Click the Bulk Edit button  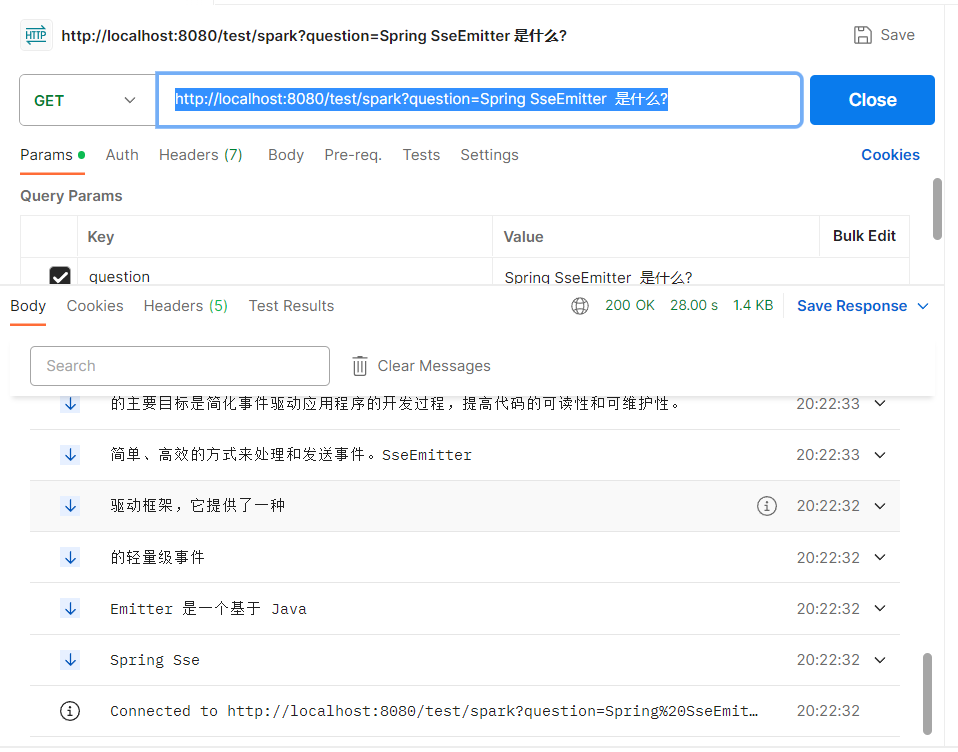864,237
